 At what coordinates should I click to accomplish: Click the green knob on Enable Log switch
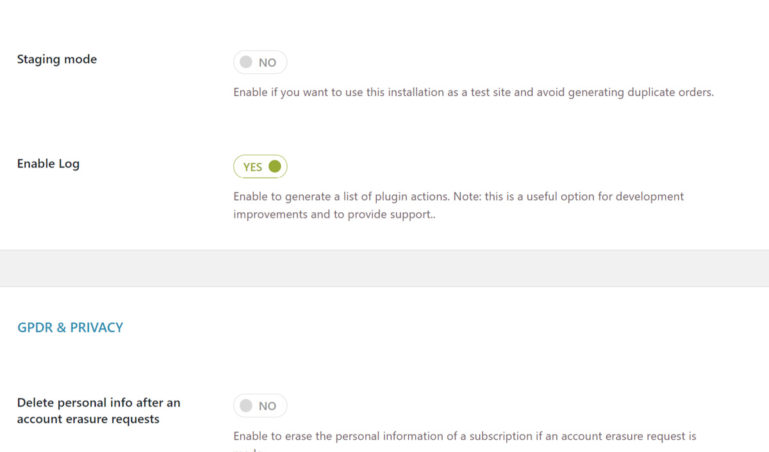pyautogui.click(x=275, y=167)
